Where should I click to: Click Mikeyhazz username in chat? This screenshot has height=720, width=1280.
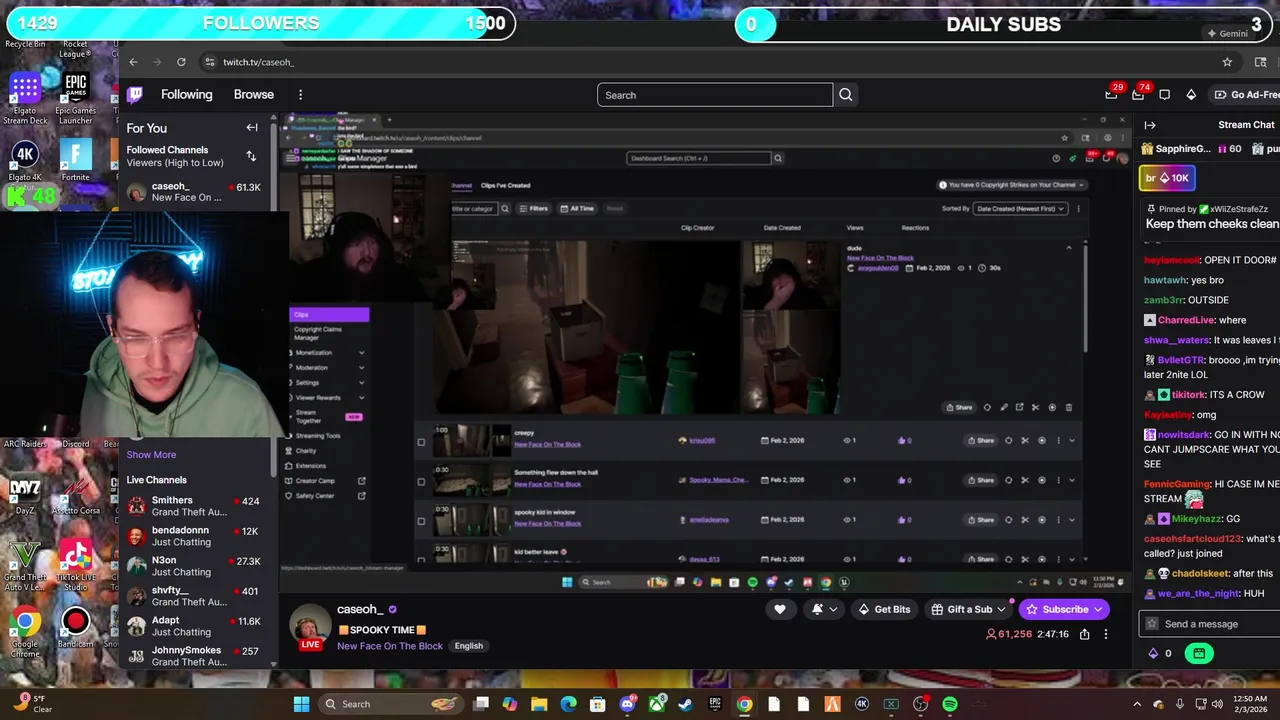click(x=1196, y=519)
